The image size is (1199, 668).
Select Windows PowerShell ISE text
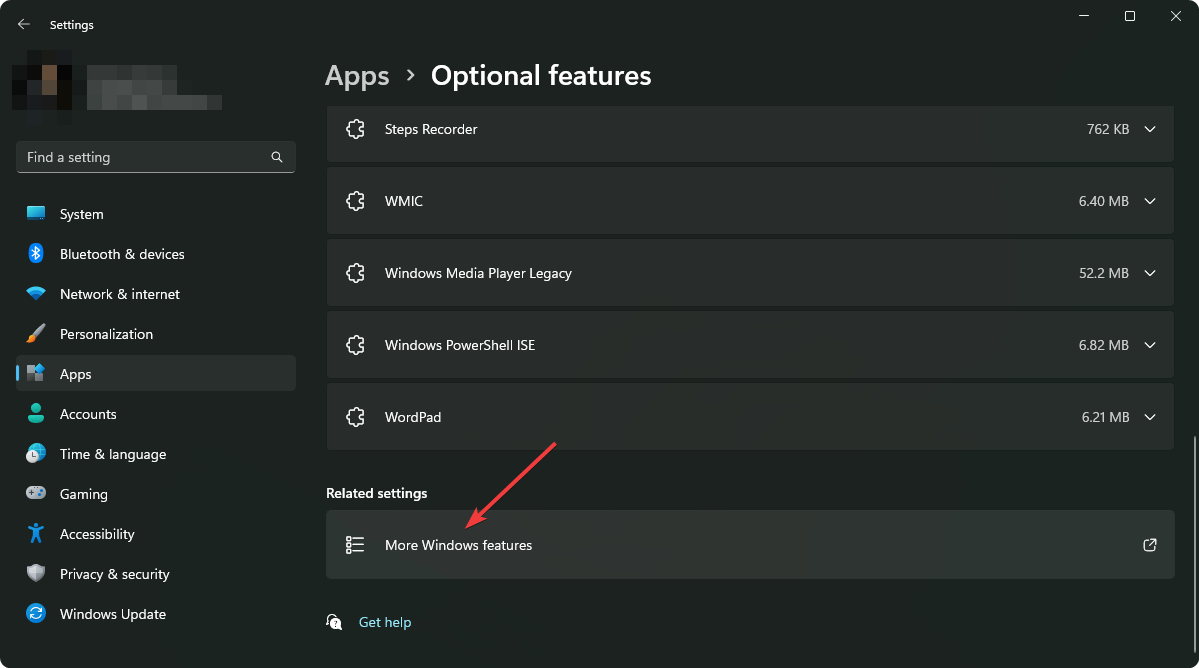click(460, 345)
